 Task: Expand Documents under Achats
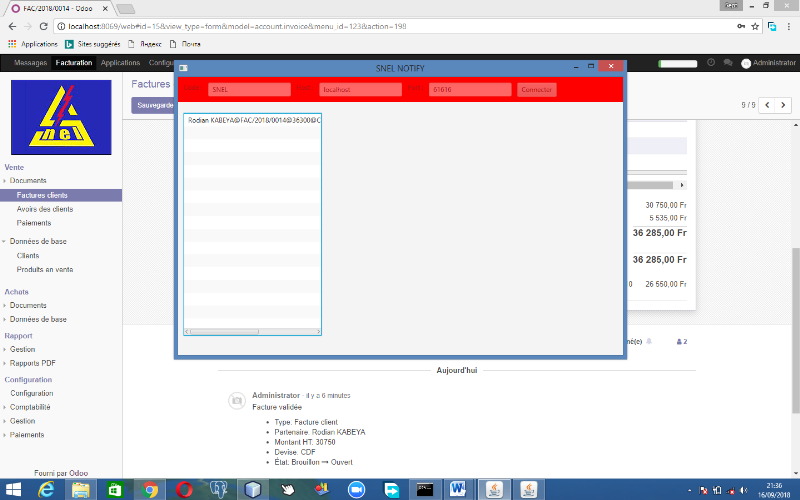pos(28,306)
